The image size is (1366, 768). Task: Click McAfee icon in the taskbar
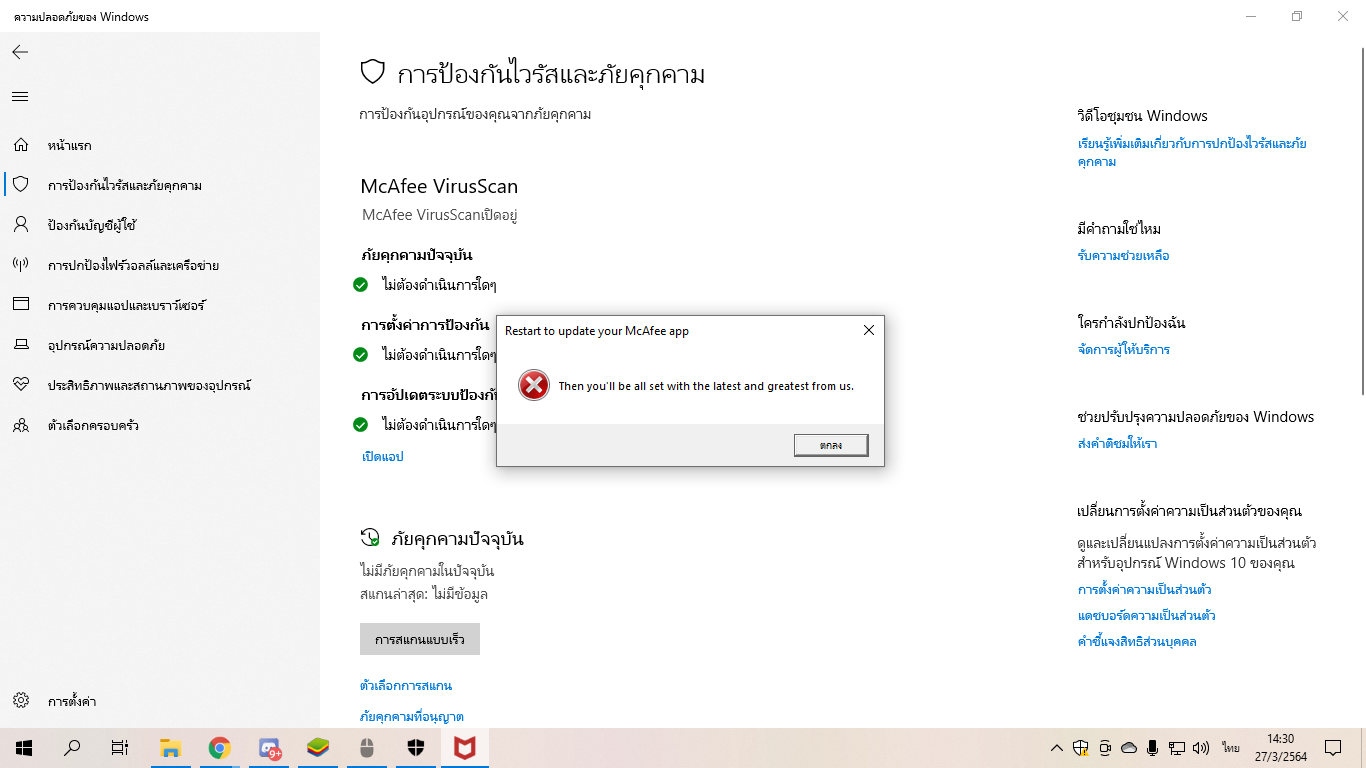(x=464, y=747)
